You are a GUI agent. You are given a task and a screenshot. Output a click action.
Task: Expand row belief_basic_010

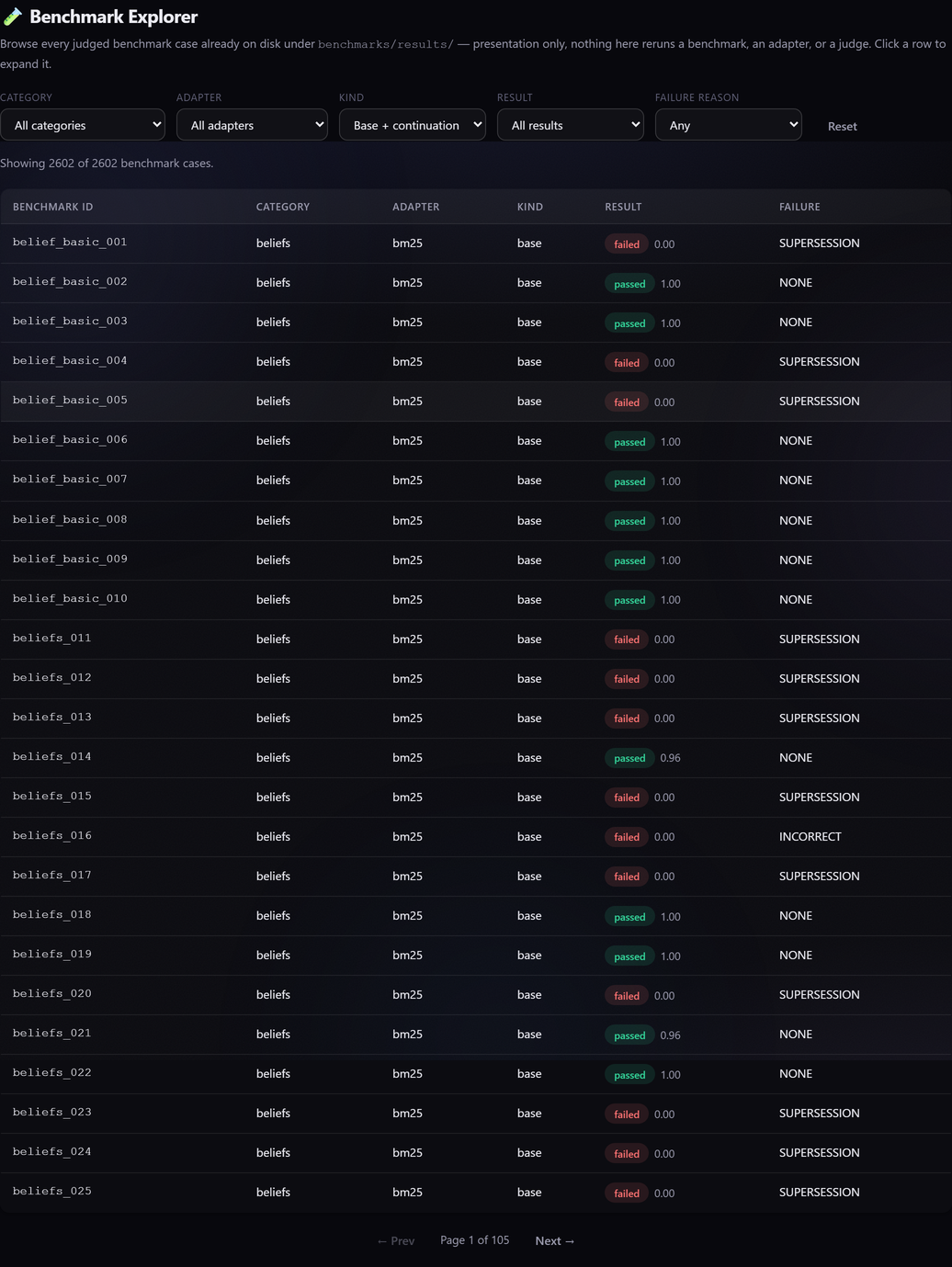tap(476, 599)
